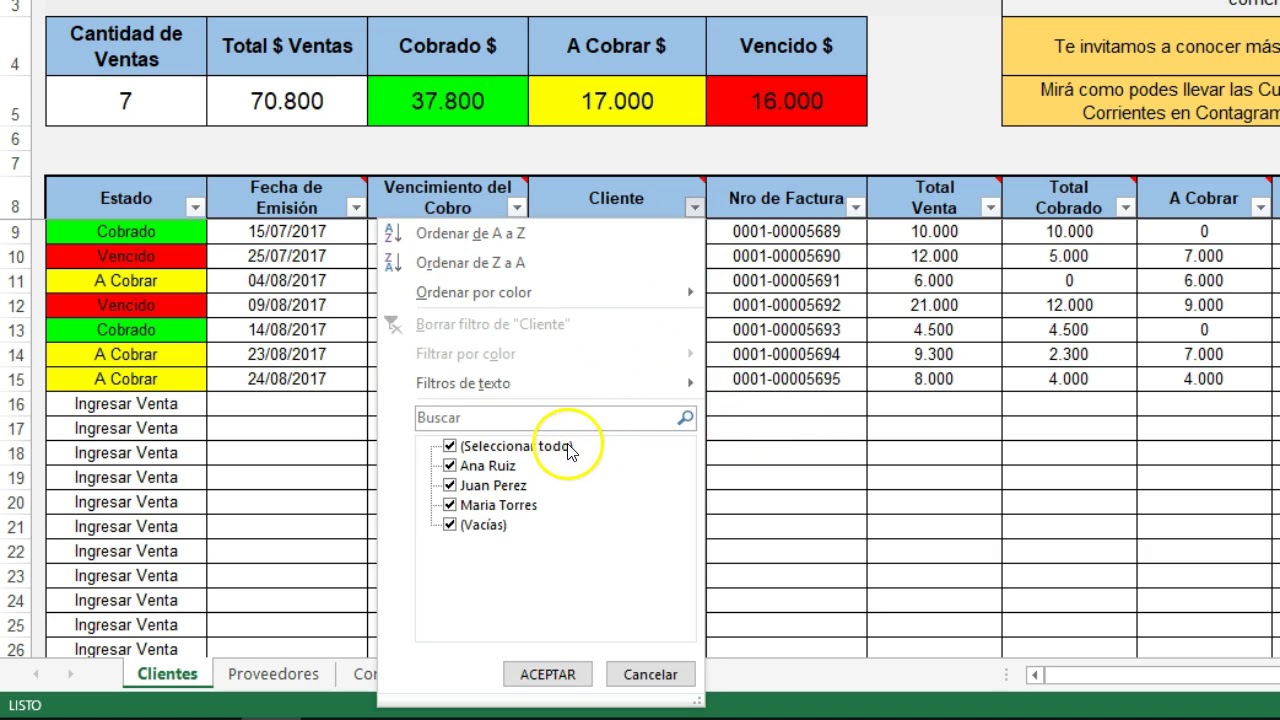
Task: Open the Total Cobrado filter dropdown
Action: click(1125, 208)
